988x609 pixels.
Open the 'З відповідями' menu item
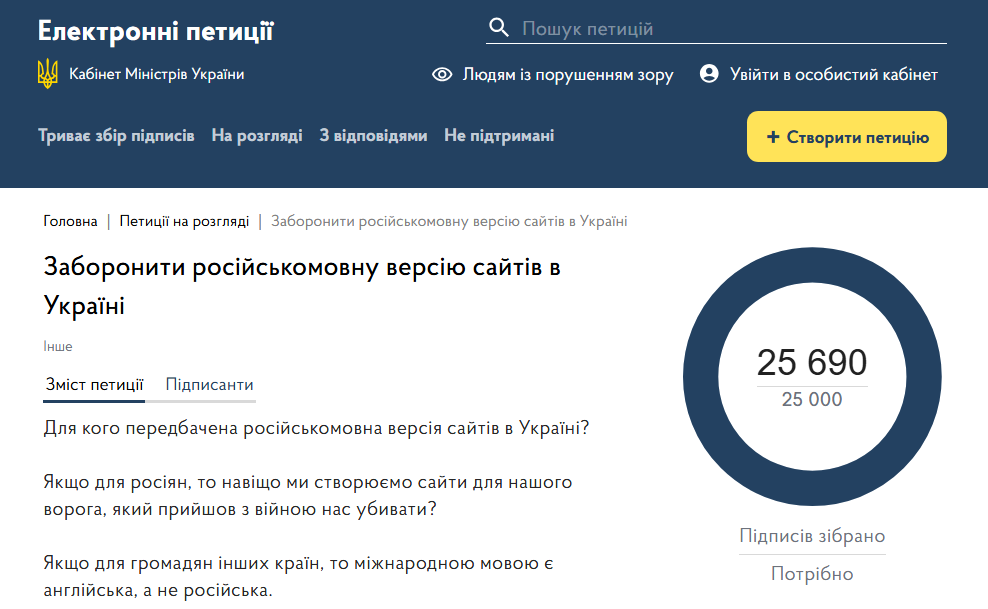point(373,136)
